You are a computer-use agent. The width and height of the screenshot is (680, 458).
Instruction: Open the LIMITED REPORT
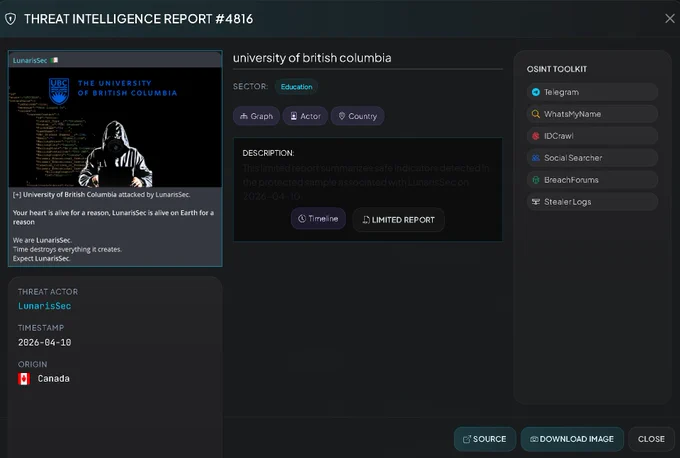399,220
